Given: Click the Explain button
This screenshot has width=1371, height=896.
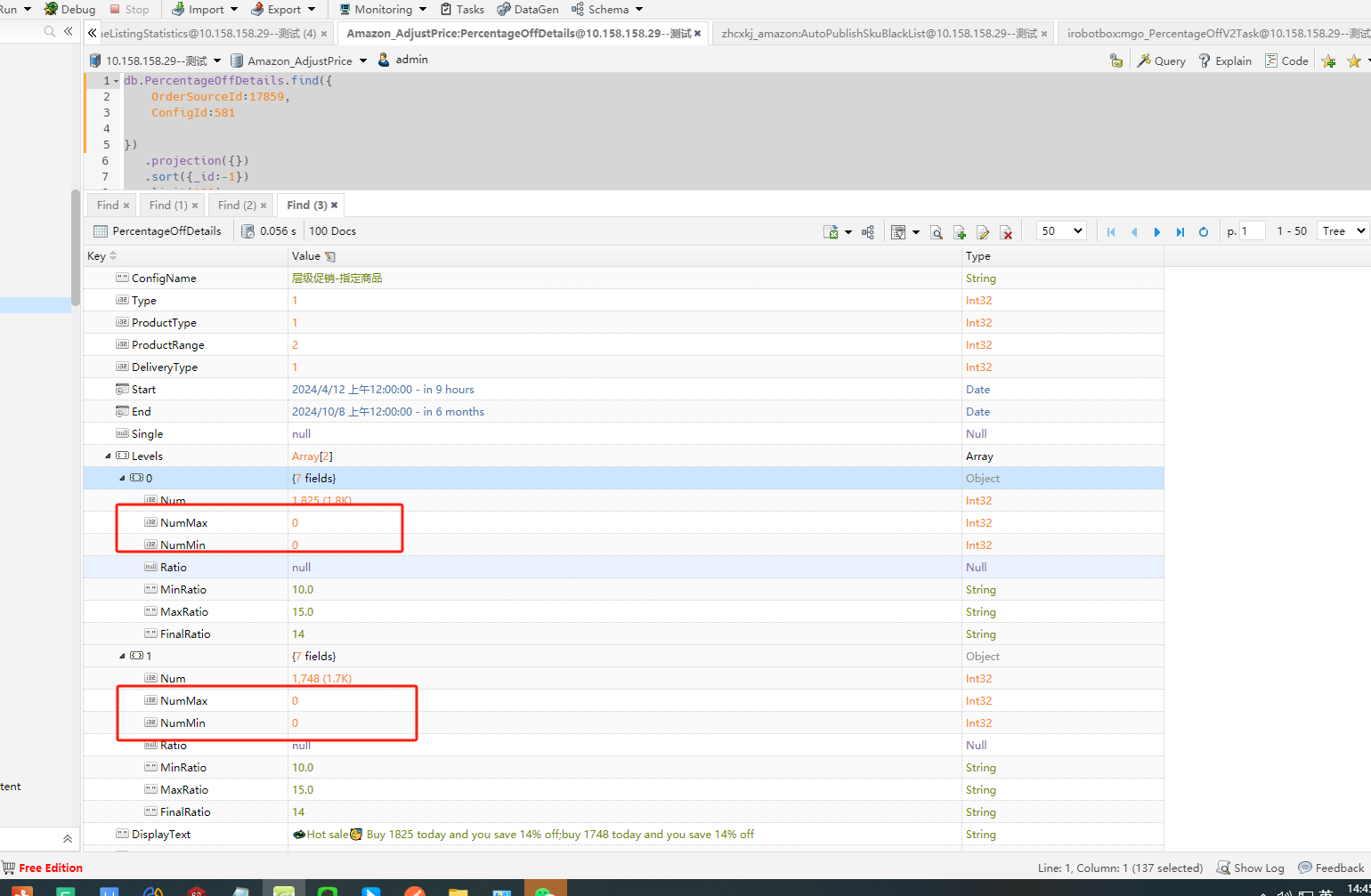Looking at the screenshot, I should (1225, 61).
